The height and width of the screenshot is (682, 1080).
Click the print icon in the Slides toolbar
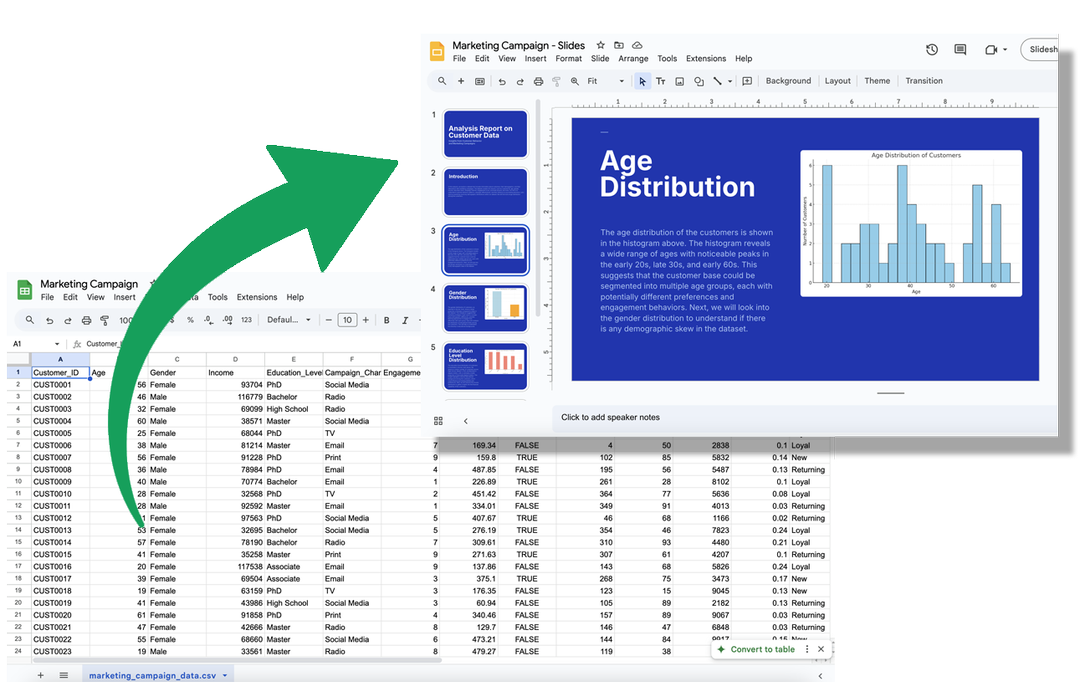point(538,81)
